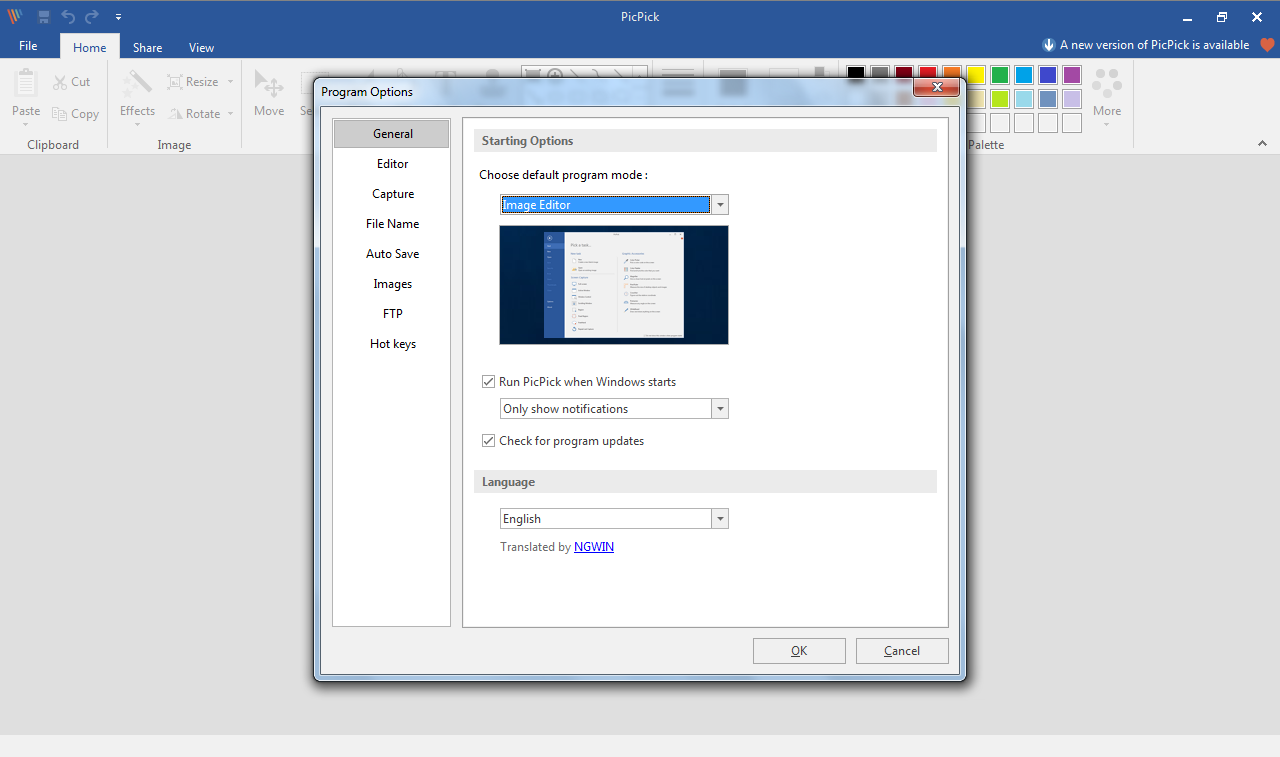Pick the purple color swatch
This screenshot has height=757, width=1280.
(x=1071, y=75)
